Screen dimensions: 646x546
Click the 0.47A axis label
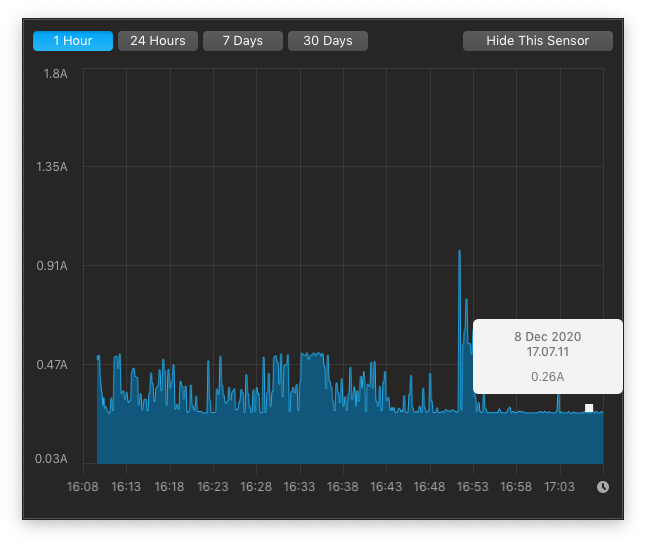pyautogui.click(x=51, y=365)
